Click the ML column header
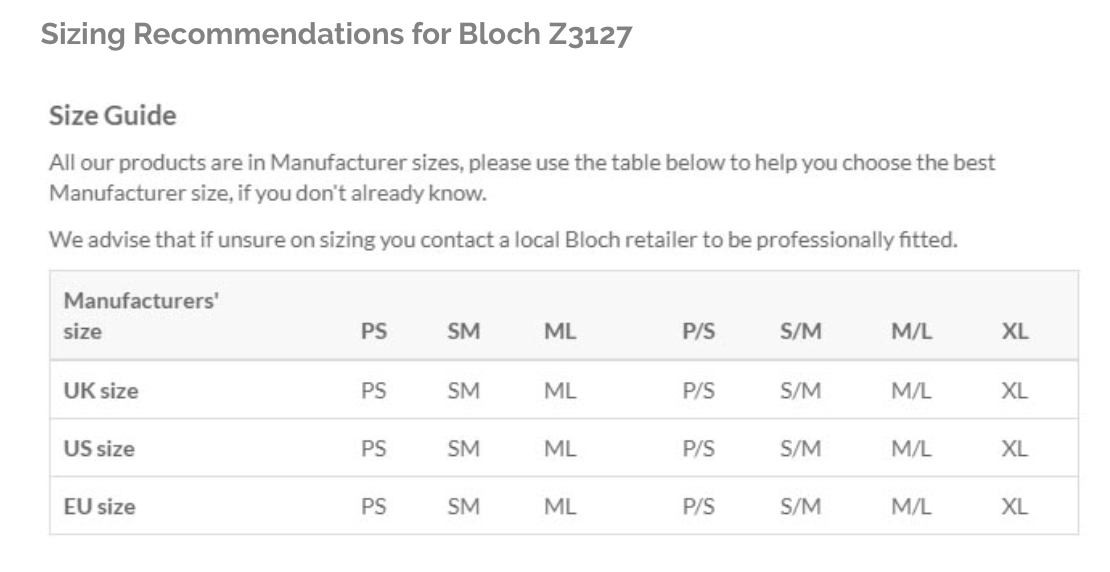Viewport: 1110px width, 572px height. [560, 331]
